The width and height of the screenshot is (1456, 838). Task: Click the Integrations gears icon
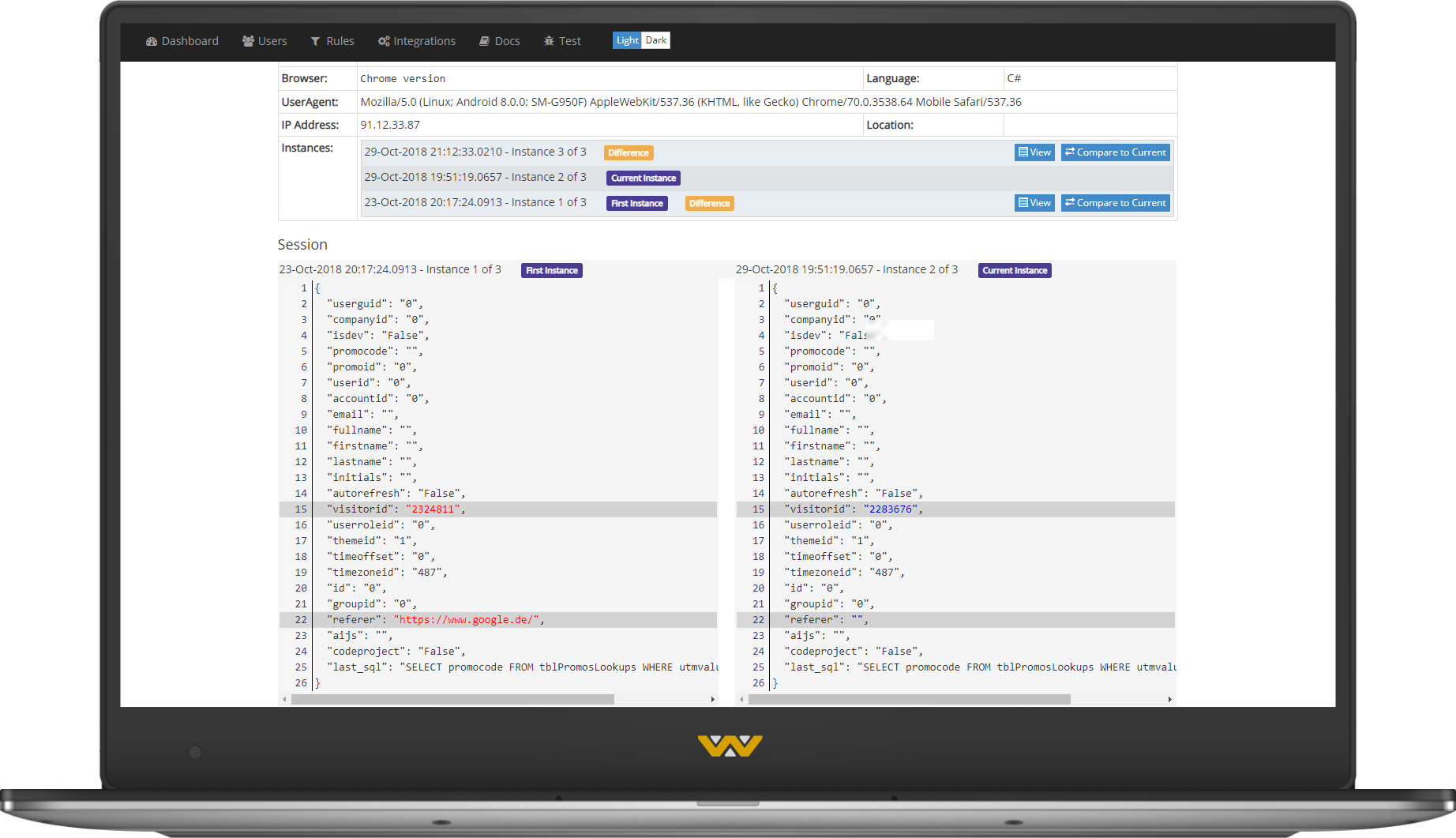384,41
